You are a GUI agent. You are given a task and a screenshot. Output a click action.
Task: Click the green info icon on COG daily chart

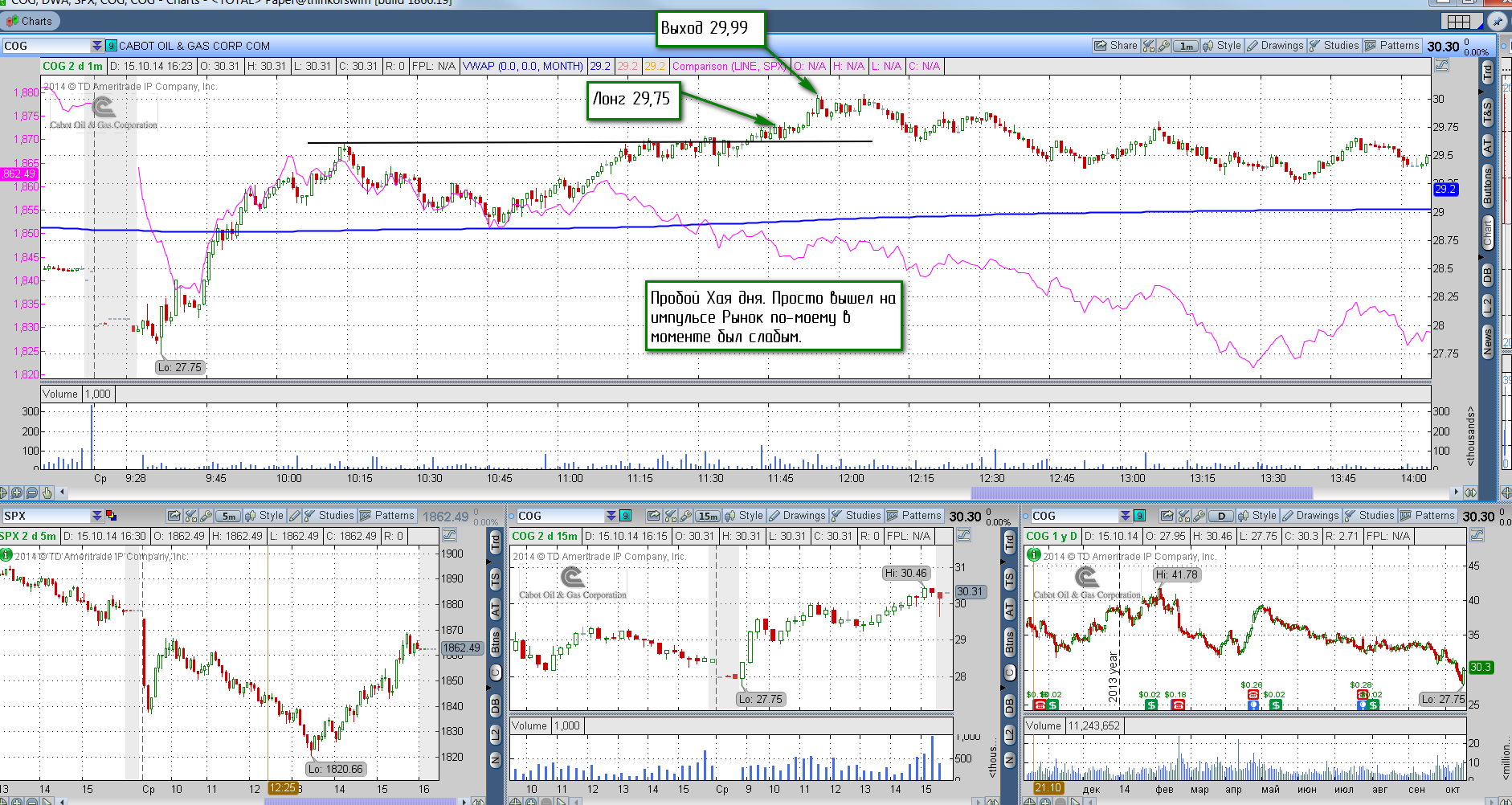(x=1034, y=554)
